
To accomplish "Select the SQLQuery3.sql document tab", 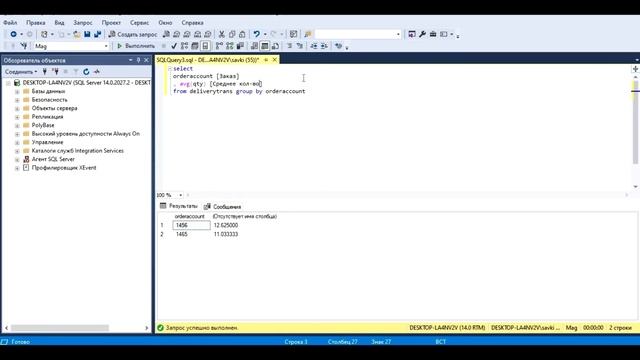I will [x=208, y=60].
